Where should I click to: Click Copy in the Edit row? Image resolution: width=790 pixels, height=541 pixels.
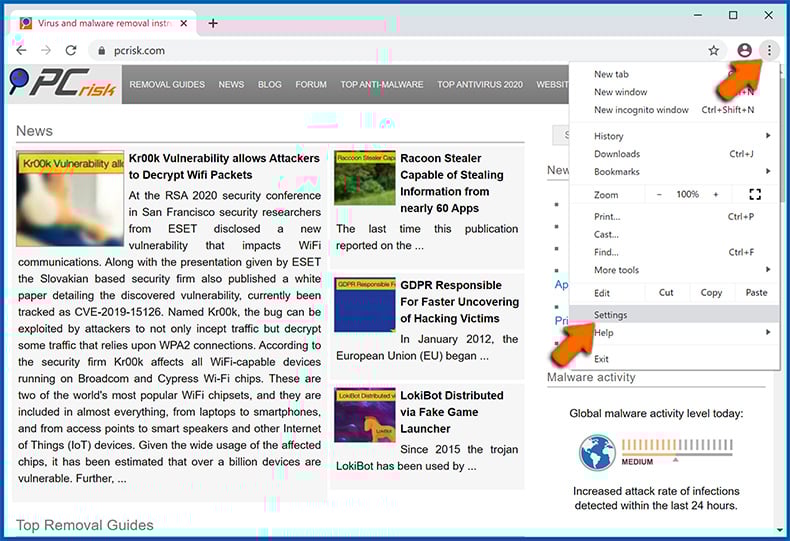click(x=711, y=293)
